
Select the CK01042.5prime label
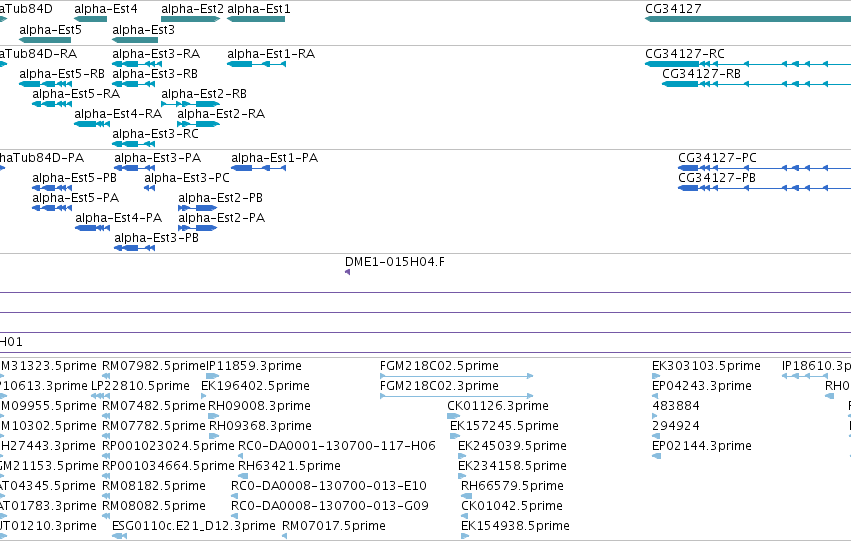(x=512, y=506)
